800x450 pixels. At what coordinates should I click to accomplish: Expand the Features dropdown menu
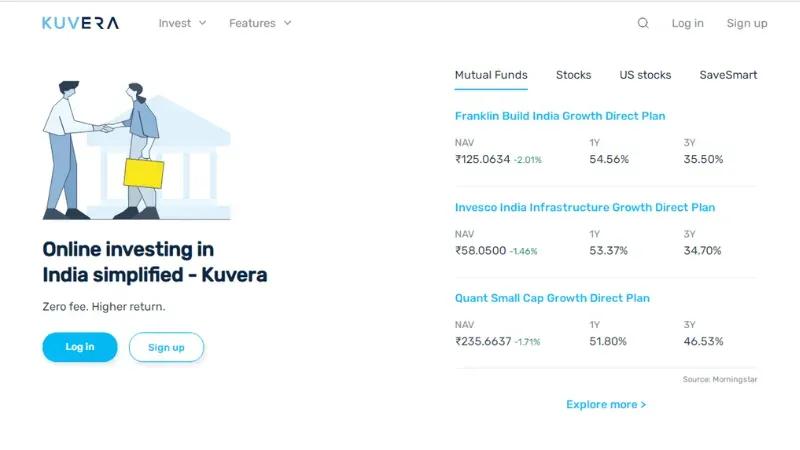260,23
